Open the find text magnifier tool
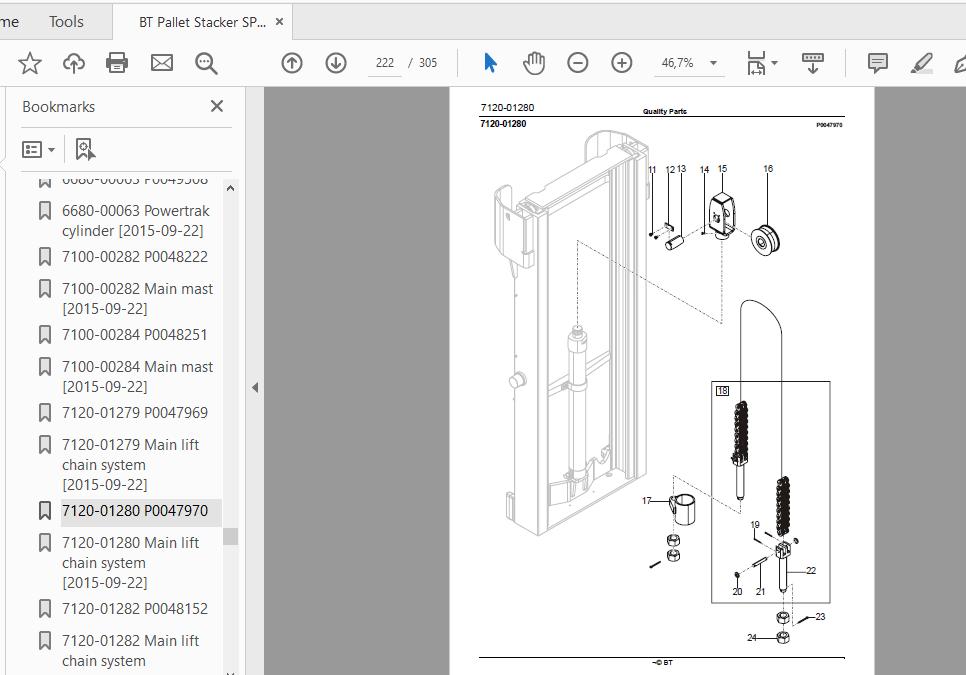The width and height of the screenshot is (966, 675). tap(206, 63)
